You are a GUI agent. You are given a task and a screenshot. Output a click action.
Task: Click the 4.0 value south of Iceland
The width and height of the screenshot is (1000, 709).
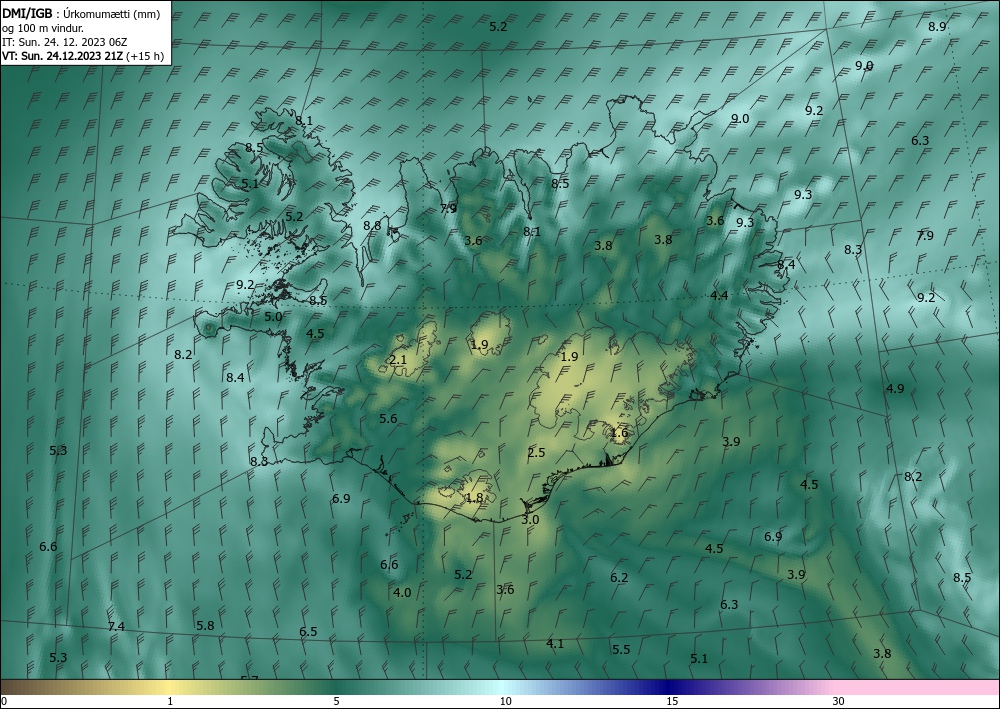402,592
